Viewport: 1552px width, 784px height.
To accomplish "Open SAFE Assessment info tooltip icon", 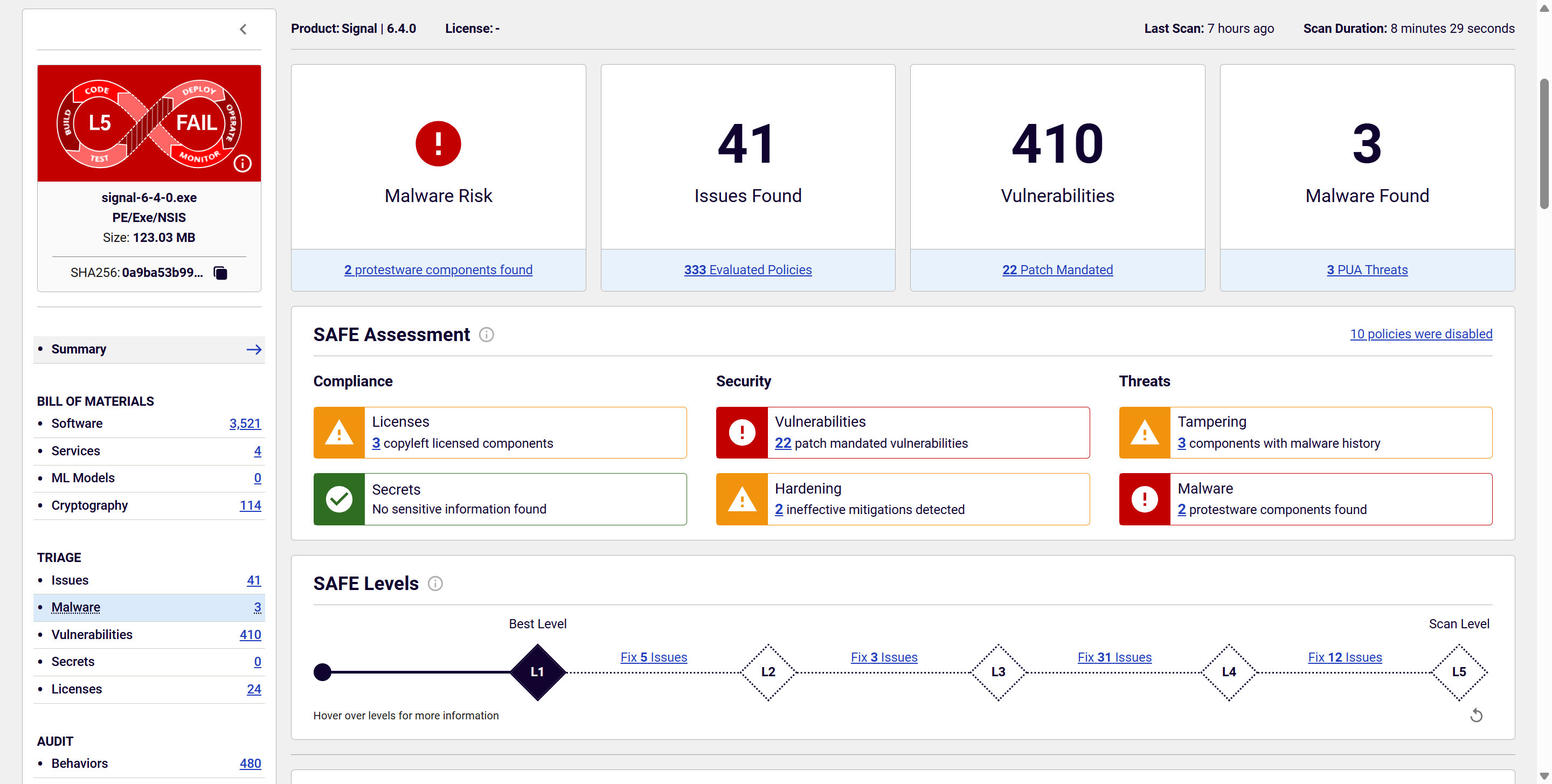I will 486,335.
